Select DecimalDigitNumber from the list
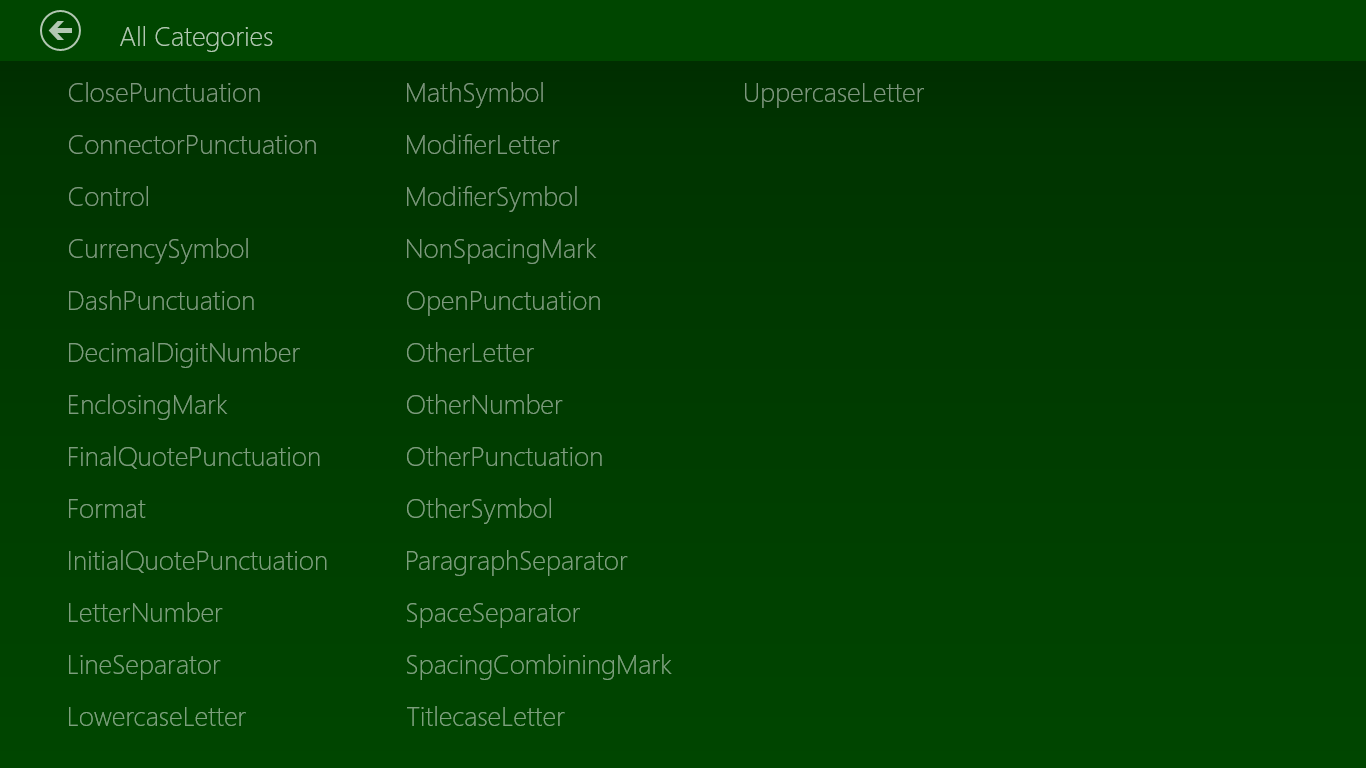This screenshot has width=1366, height=768. pos(183,353)
